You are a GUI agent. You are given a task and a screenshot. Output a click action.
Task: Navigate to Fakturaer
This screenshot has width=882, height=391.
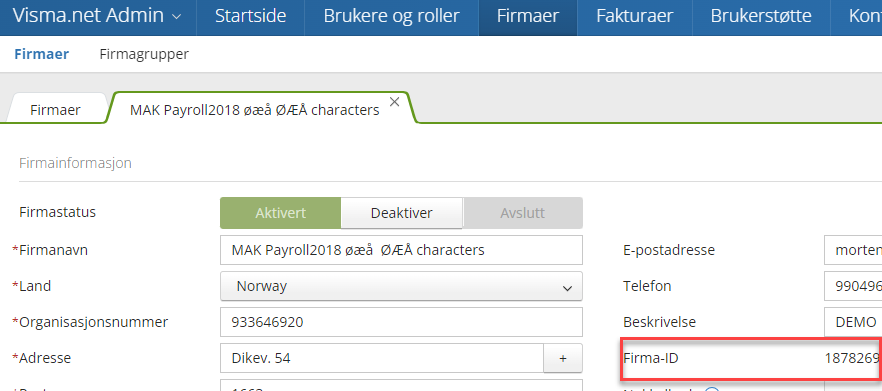tap(634, 16)
